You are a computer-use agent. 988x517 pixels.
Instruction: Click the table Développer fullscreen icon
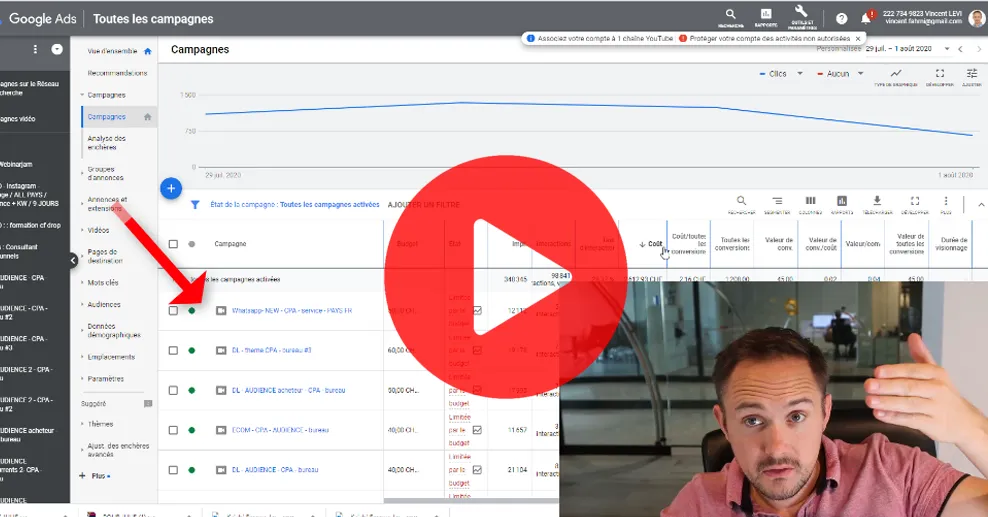(915, 201)
